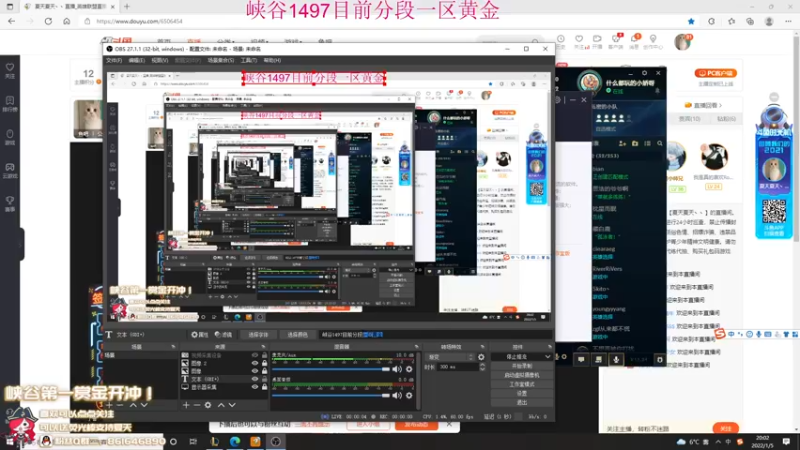
Task: Click the 开始录制 (Start Recording) button
Action: (521, 366)
